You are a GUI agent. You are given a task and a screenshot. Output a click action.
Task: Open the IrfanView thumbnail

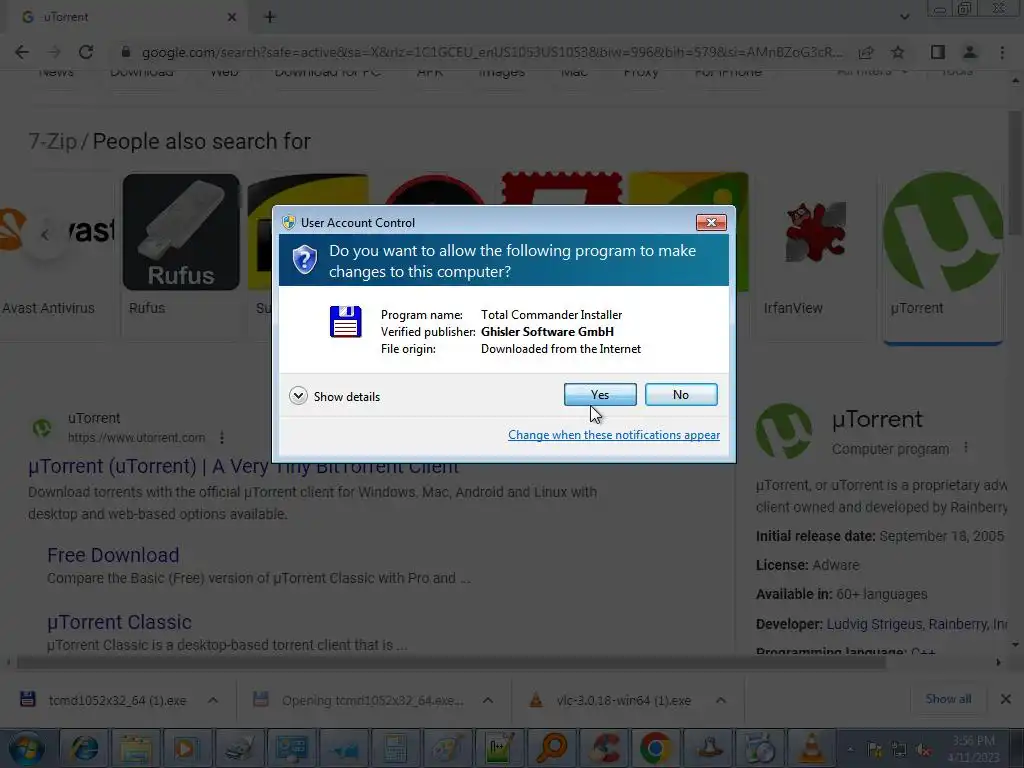[x=816, y=231]
